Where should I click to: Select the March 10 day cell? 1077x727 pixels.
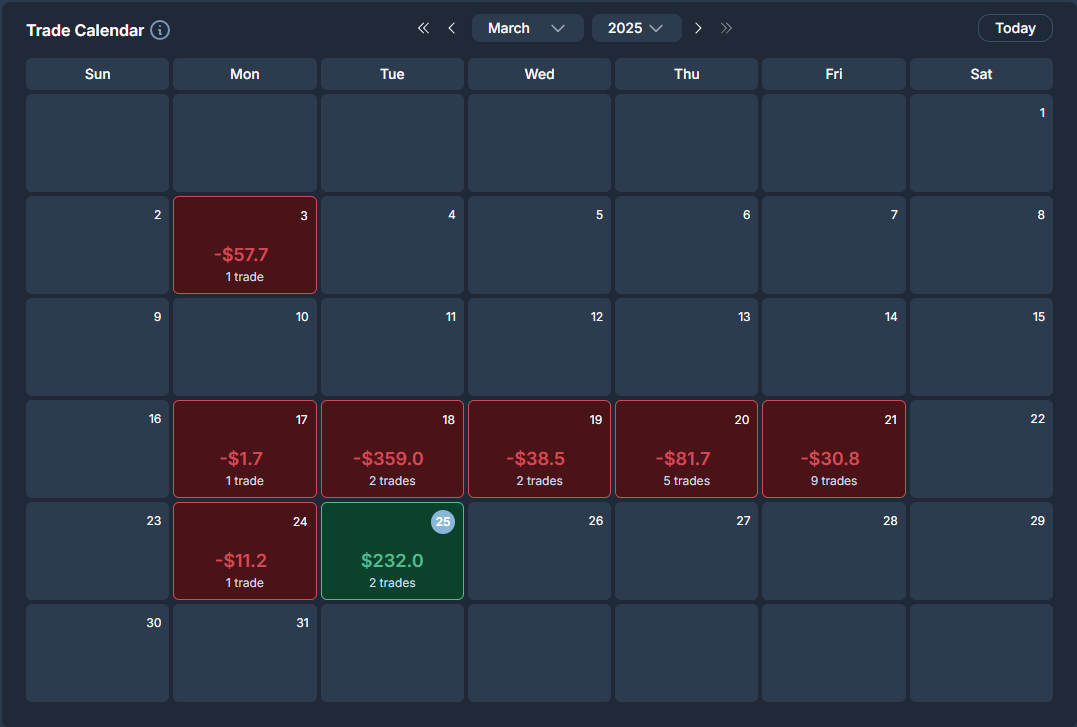pyautogui.click(x=245, y=347)
